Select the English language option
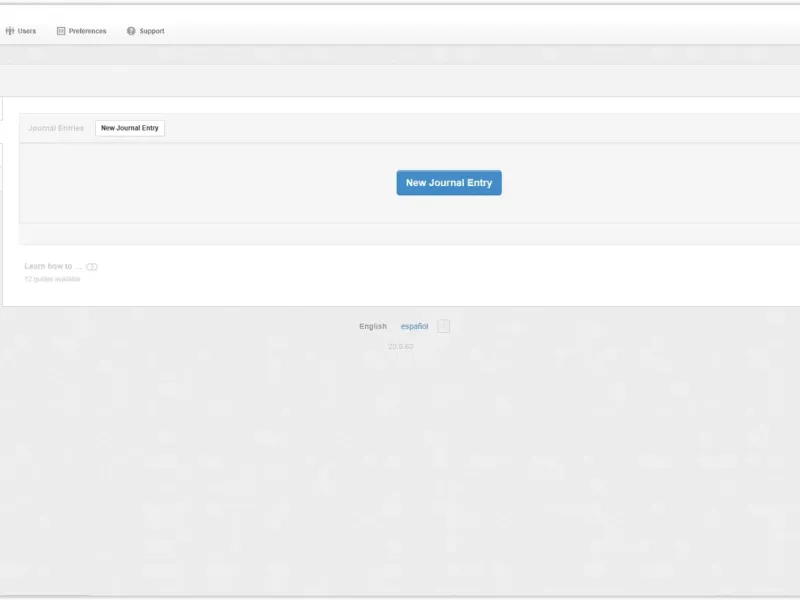Image resolution: width=800 pixels, height=600 pixels. click(x=373, y=327)
